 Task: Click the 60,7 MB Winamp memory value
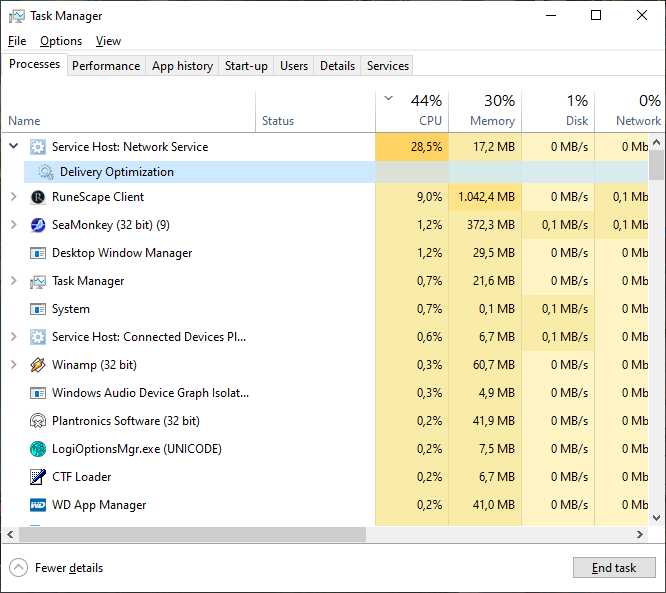494,365
